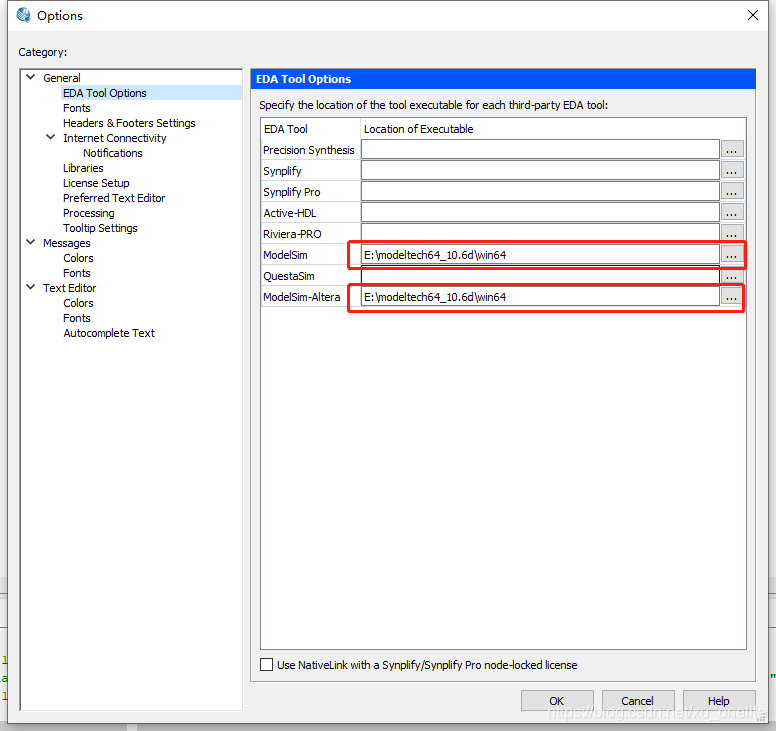The width and height of the screenshot is (776, 731).
Task: Click the Cancel button
Action: tap(637, 700)
